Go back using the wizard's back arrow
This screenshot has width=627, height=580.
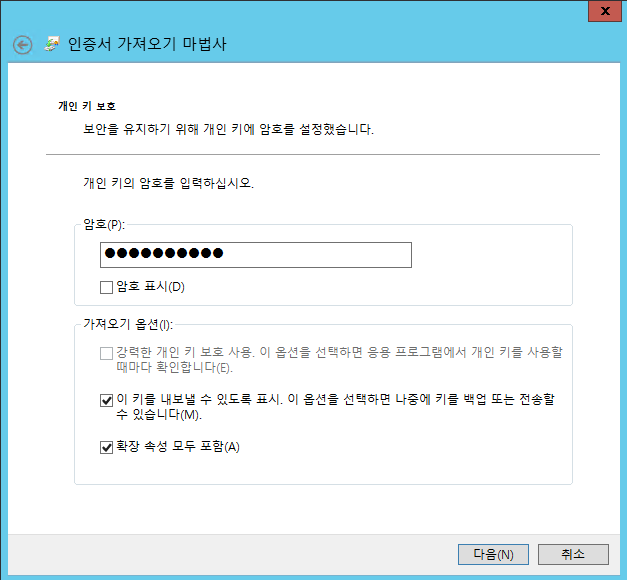(22, 44)
